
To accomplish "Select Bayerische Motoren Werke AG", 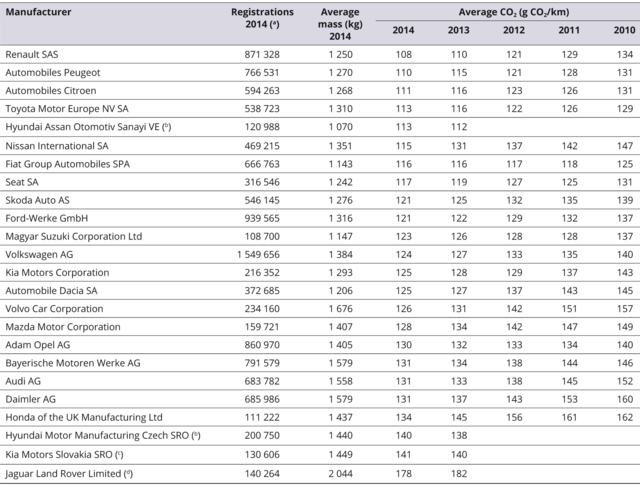I will (x=73, y=363).
